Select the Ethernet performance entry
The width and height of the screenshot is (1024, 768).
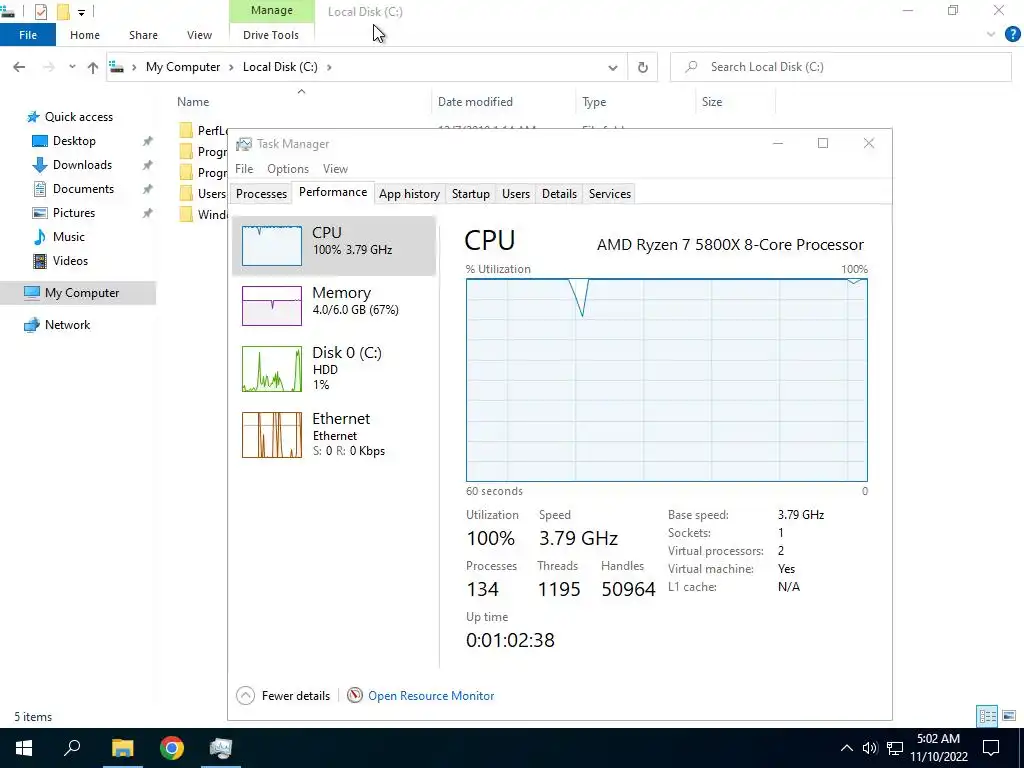tap(334, 434)
